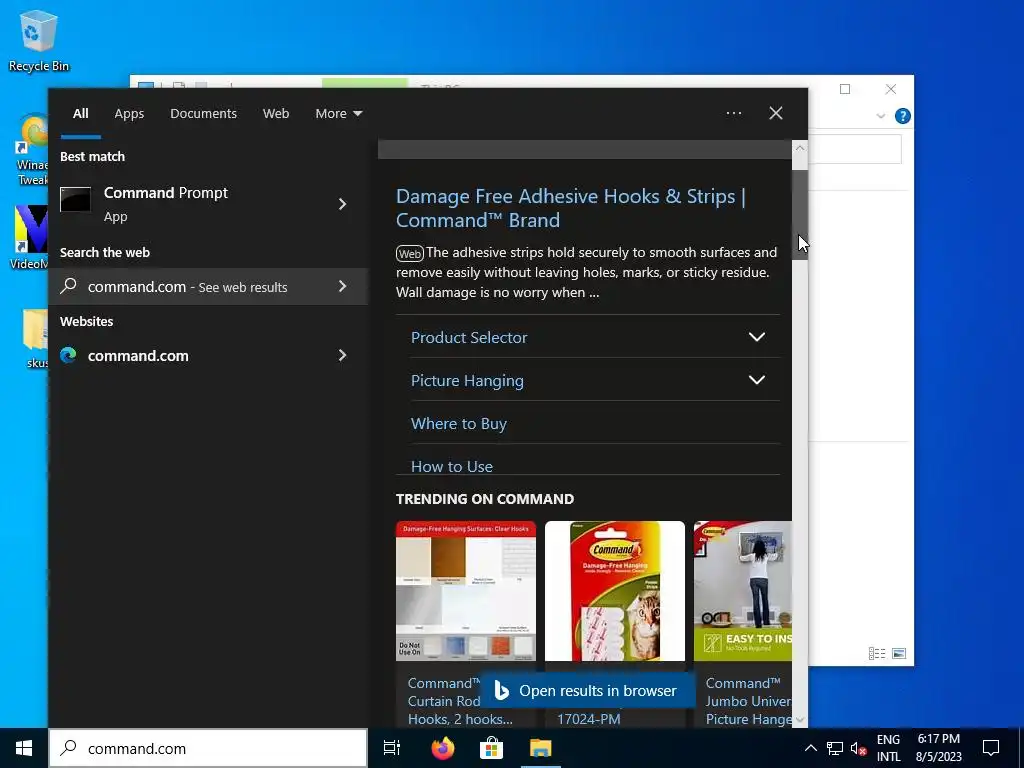Image resolution: width=1024 pixels, height=768 pixels.
Task: Open the Windows Start menu
Action: [x=24, y=748]
